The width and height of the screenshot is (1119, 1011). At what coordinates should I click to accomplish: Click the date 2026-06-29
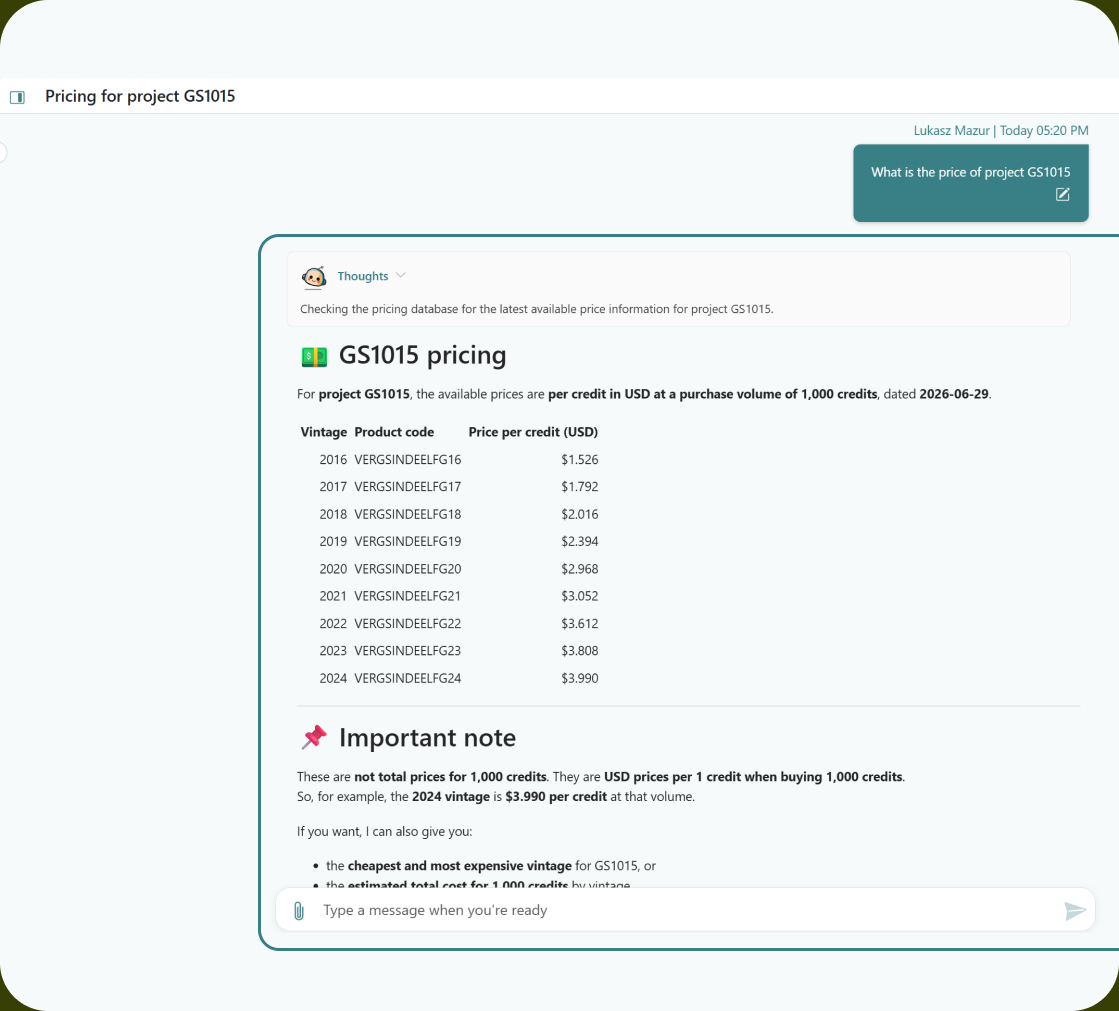[953, 394]
